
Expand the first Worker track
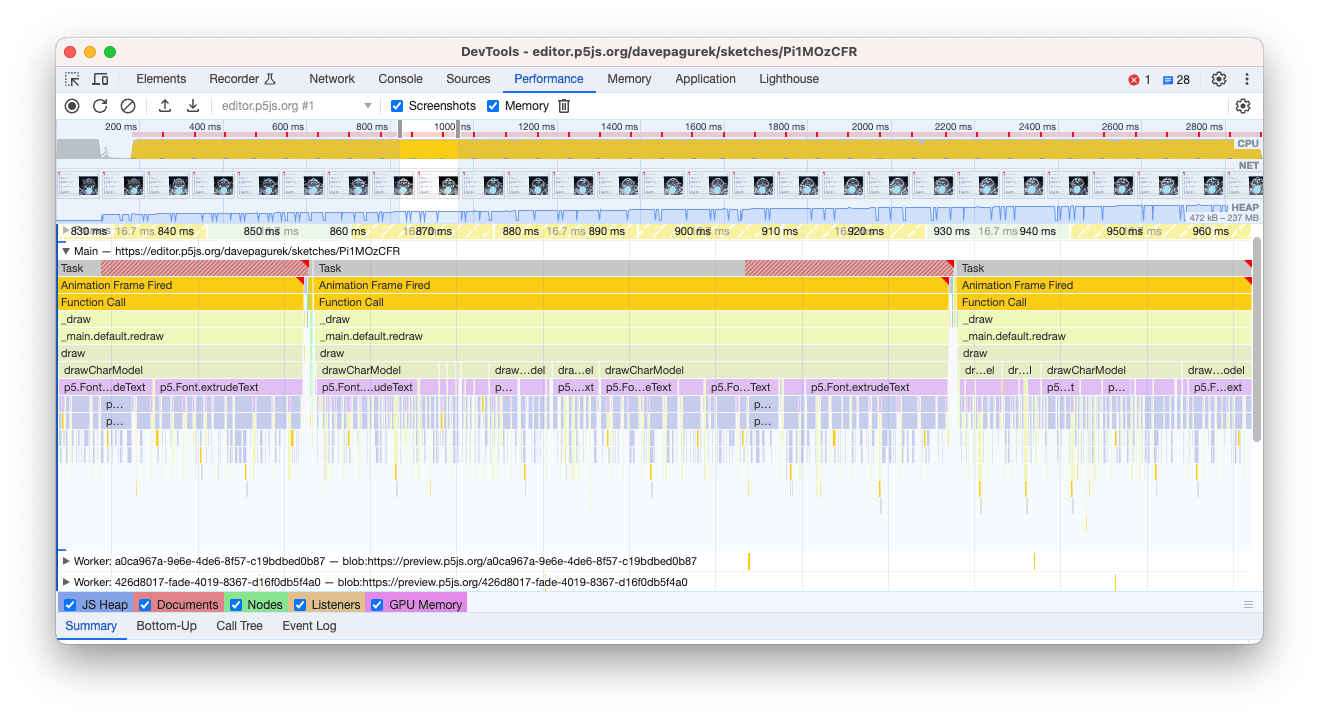(66, 562)
